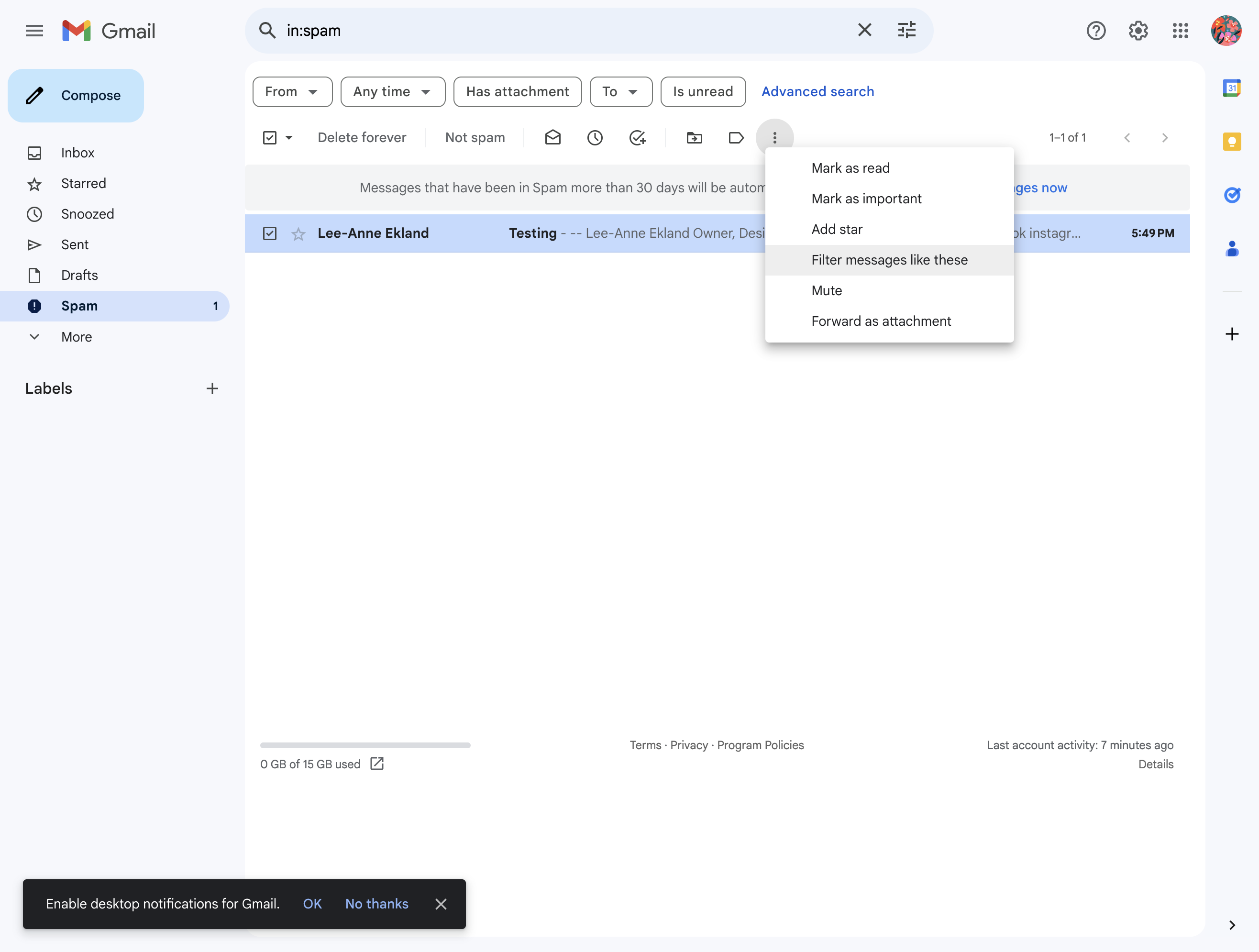Screen dimensions: 1259x952
Task: Mark as read envelope icon
Action: coord(552,138)
